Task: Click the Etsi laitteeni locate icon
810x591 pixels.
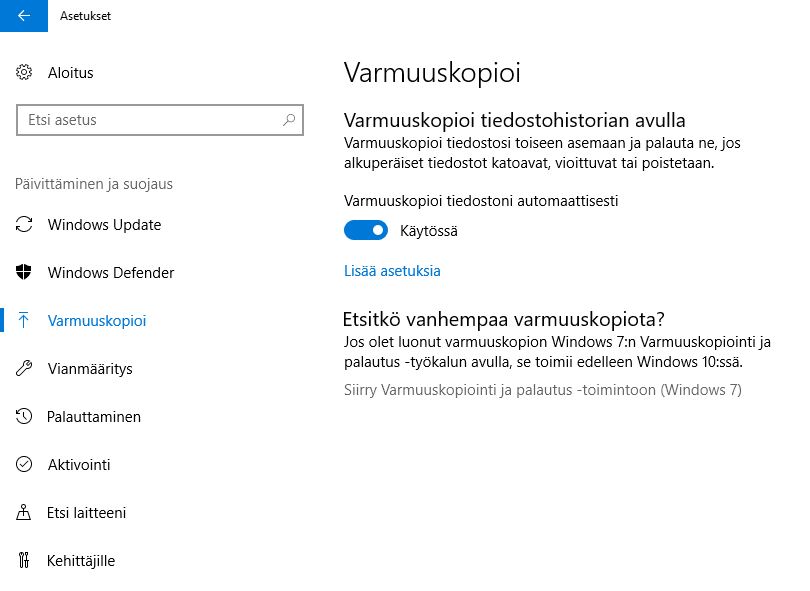Action: (25, 513)
